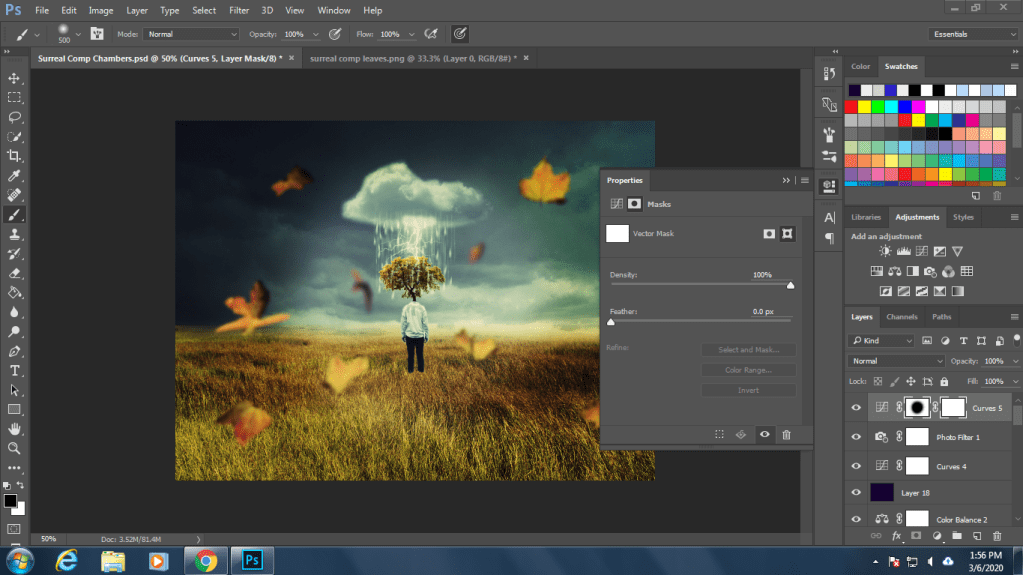The height and width of the screenshot is (575, 1023).
Task: Select the Curves 5 layer mask thumbnail
Action: 919,408
